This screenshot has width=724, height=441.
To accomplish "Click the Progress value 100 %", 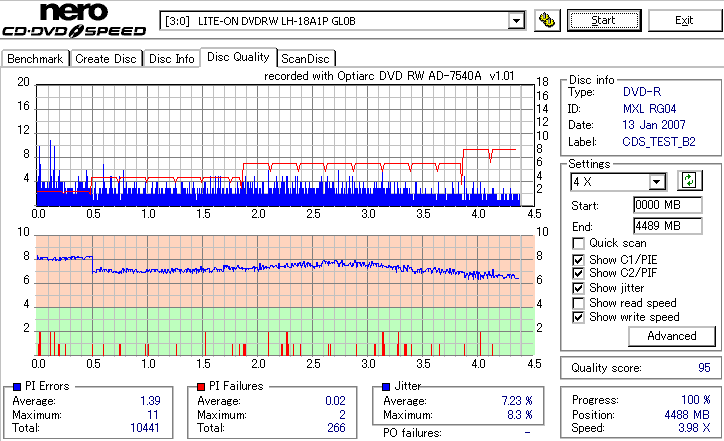I will [695, 400].
